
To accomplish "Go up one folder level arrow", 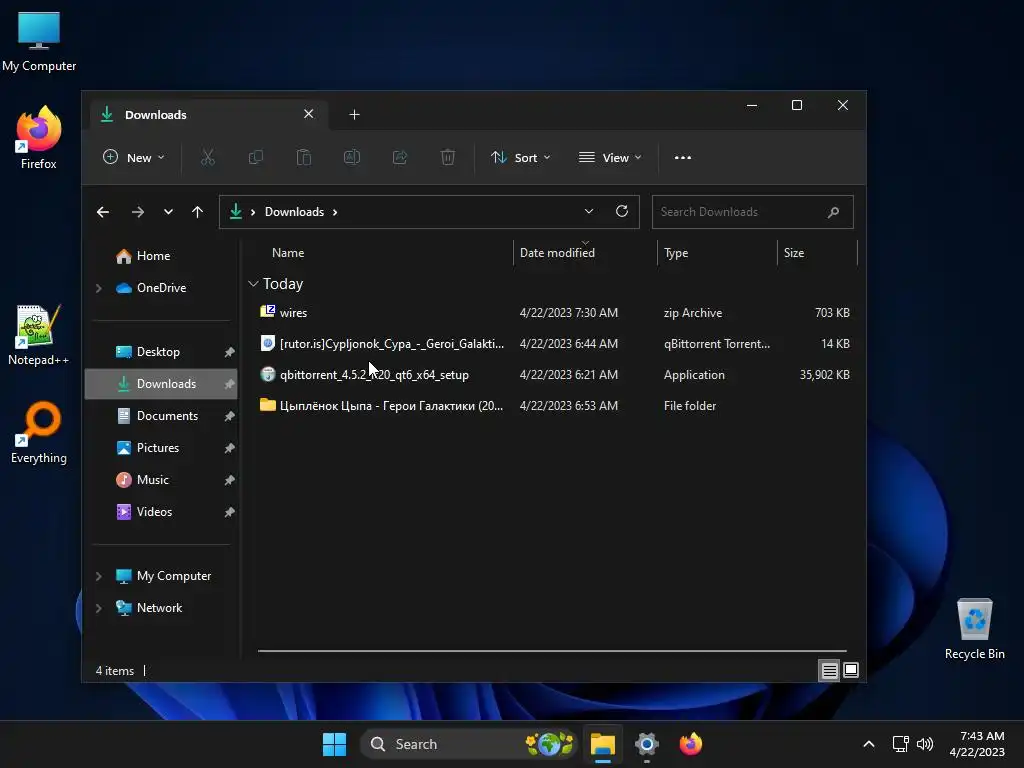I will (x=197, y=212).
